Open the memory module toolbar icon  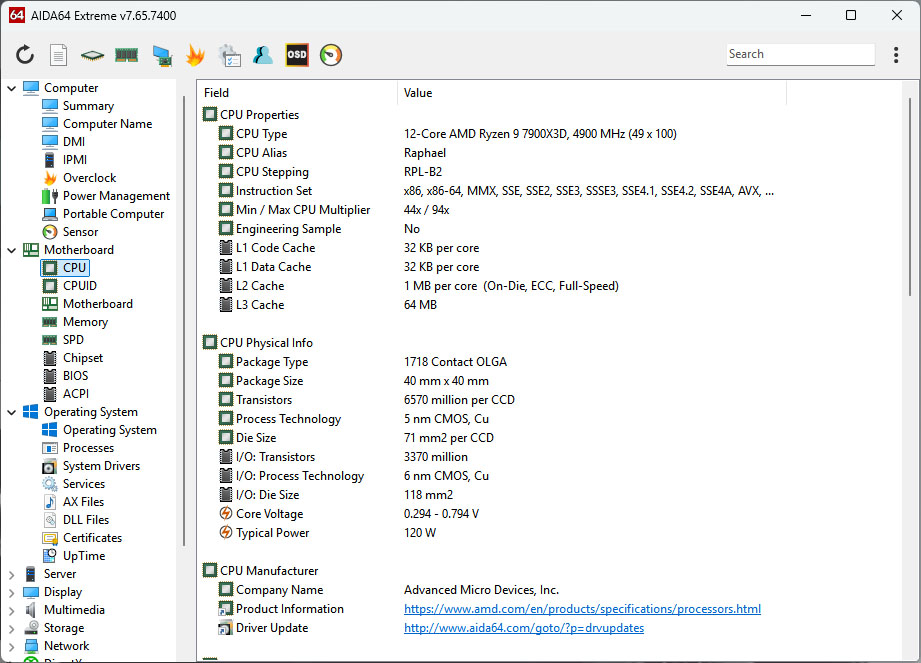coord(126,55)
